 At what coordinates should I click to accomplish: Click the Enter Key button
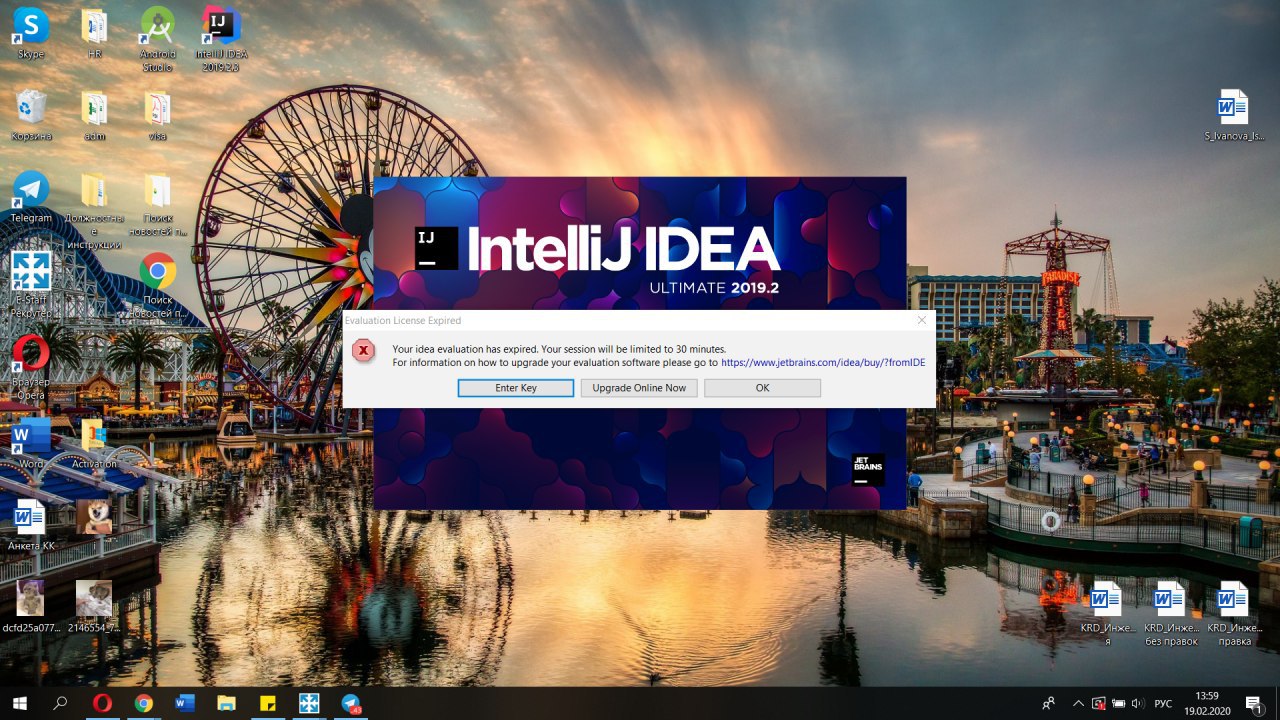(x=516, y=388)
